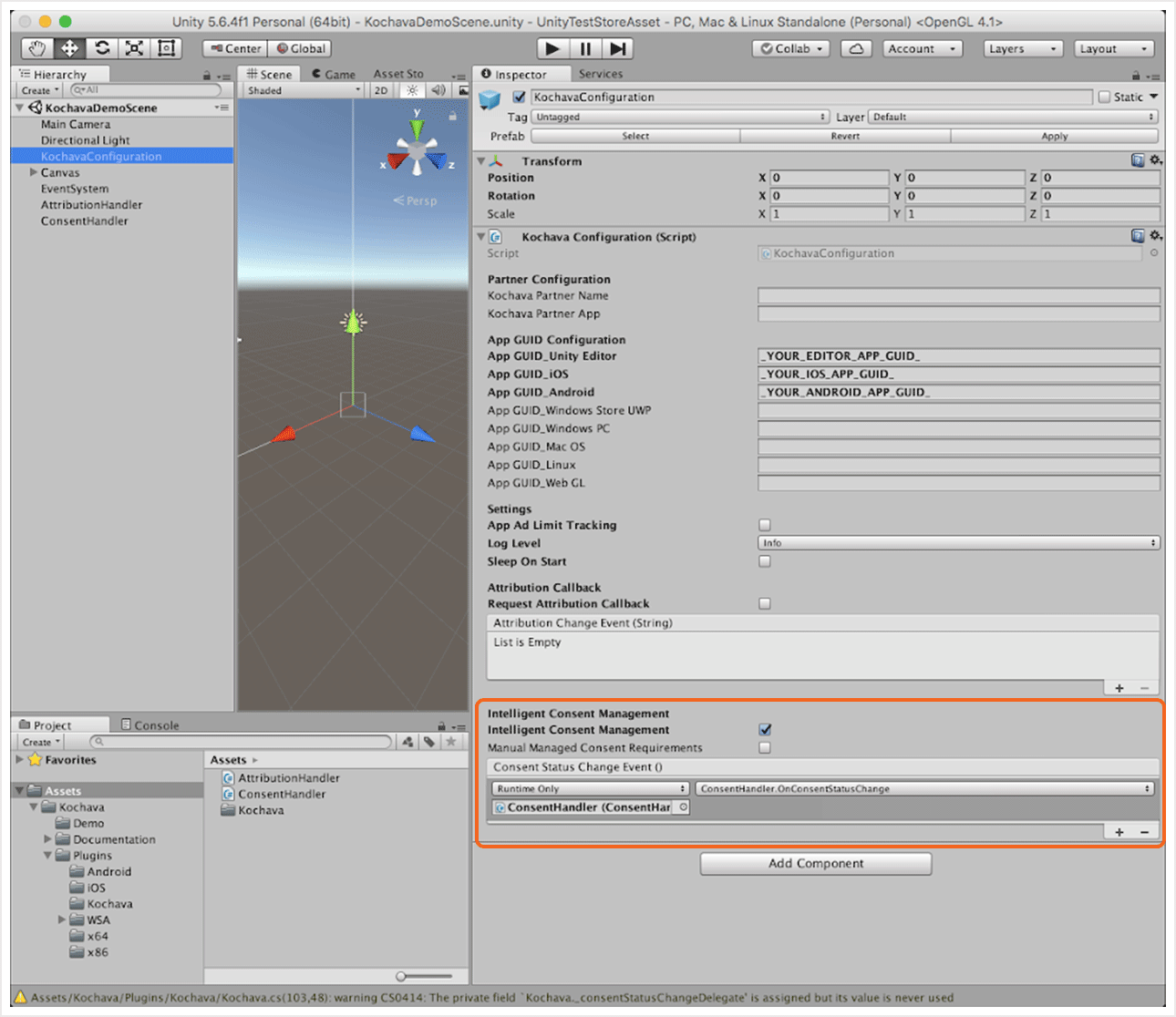Screen dimensions: 1176x1017
Task: Switch to the Services tab
Action: click(601, 74)
